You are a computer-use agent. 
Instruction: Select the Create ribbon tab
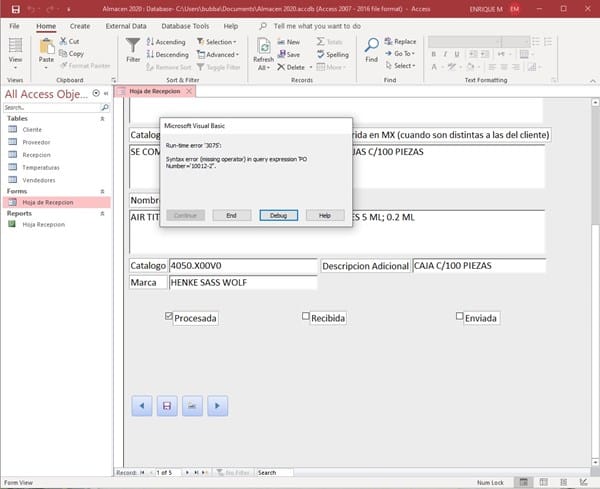(x=80, y=26)
